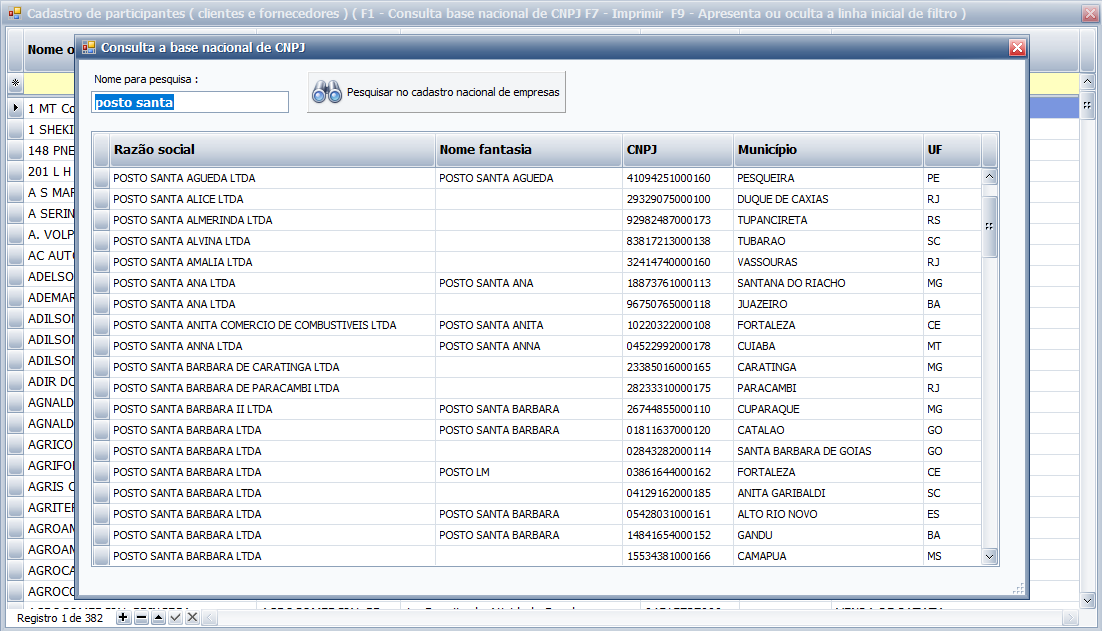Click scroll up arrow of participants window
Image resolution: width=1102 pixels, height=631 pixels.
(1087, 82)
